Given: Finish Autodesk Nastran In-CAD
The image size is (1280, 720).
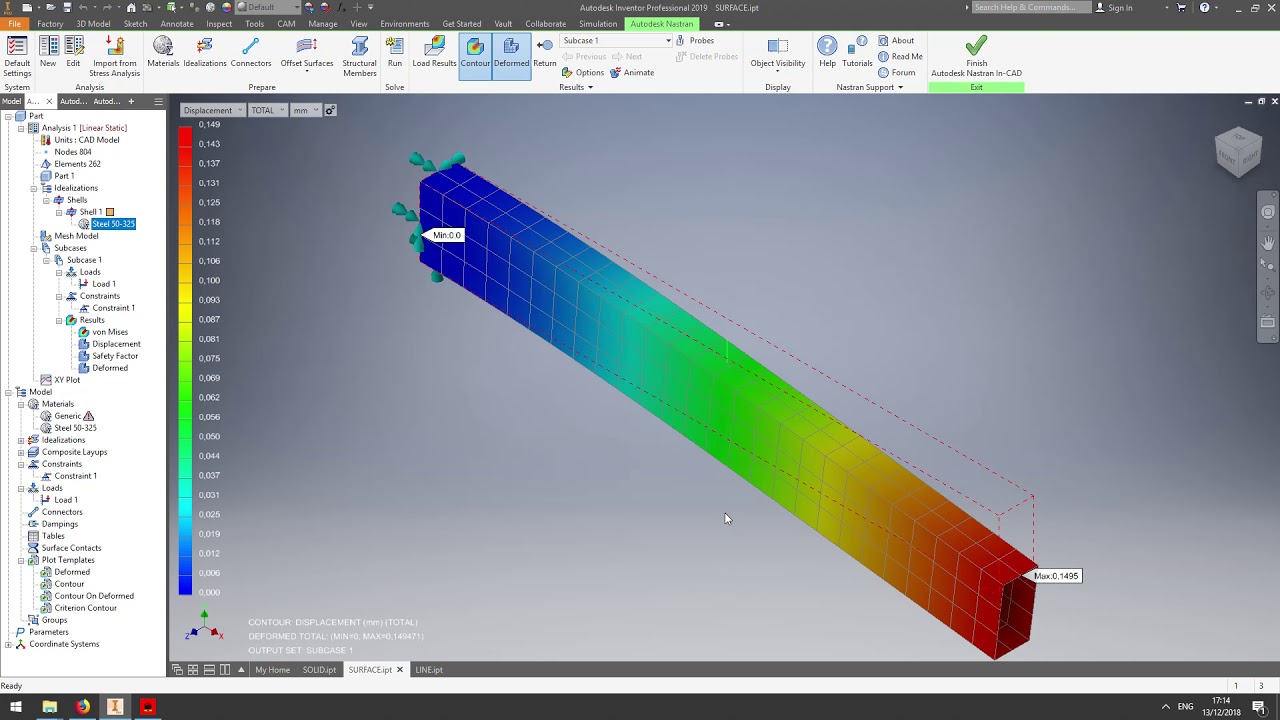Looking at the screenshot, I should click(x=976, y=56).
